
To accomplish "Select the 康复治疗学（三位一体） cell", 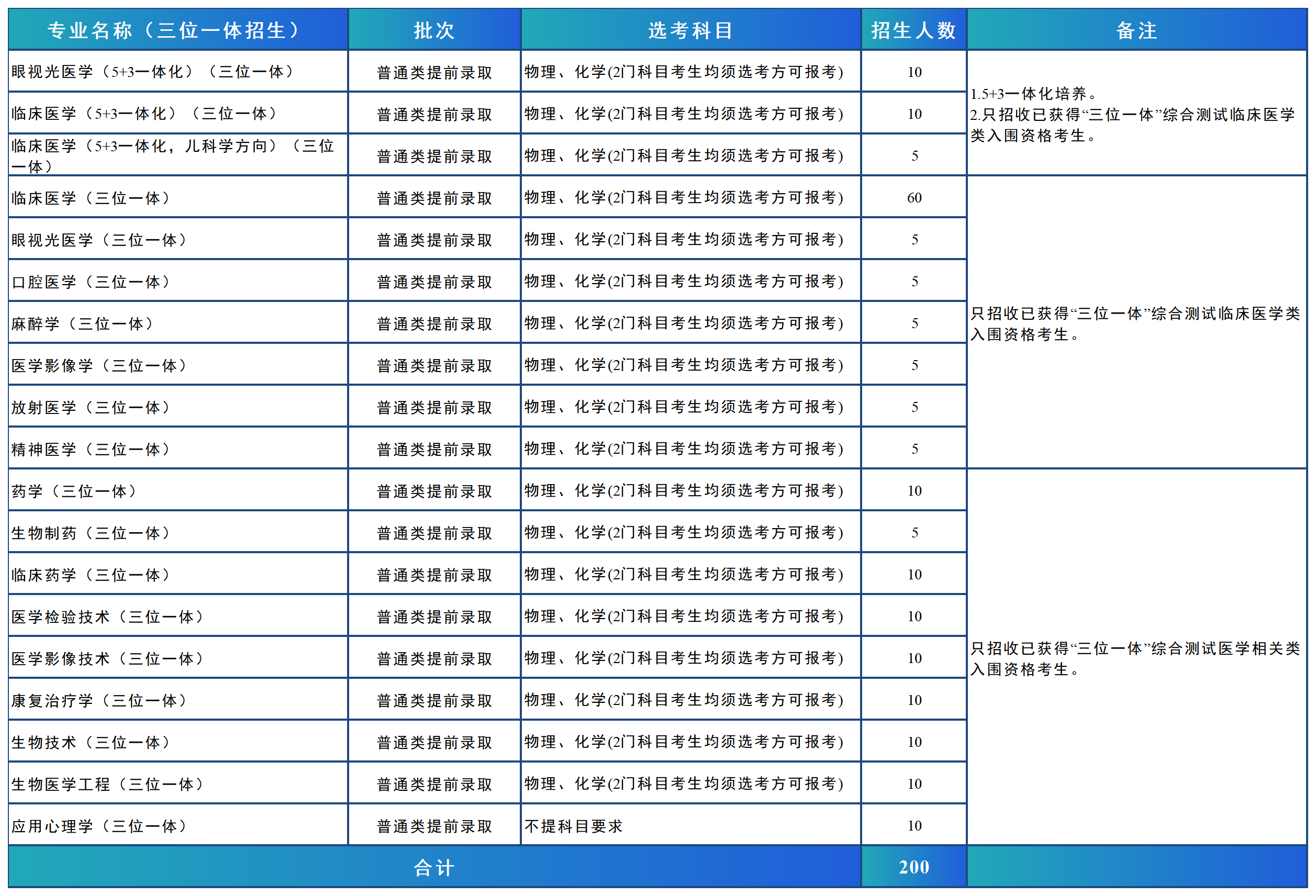I will (99, 700).
